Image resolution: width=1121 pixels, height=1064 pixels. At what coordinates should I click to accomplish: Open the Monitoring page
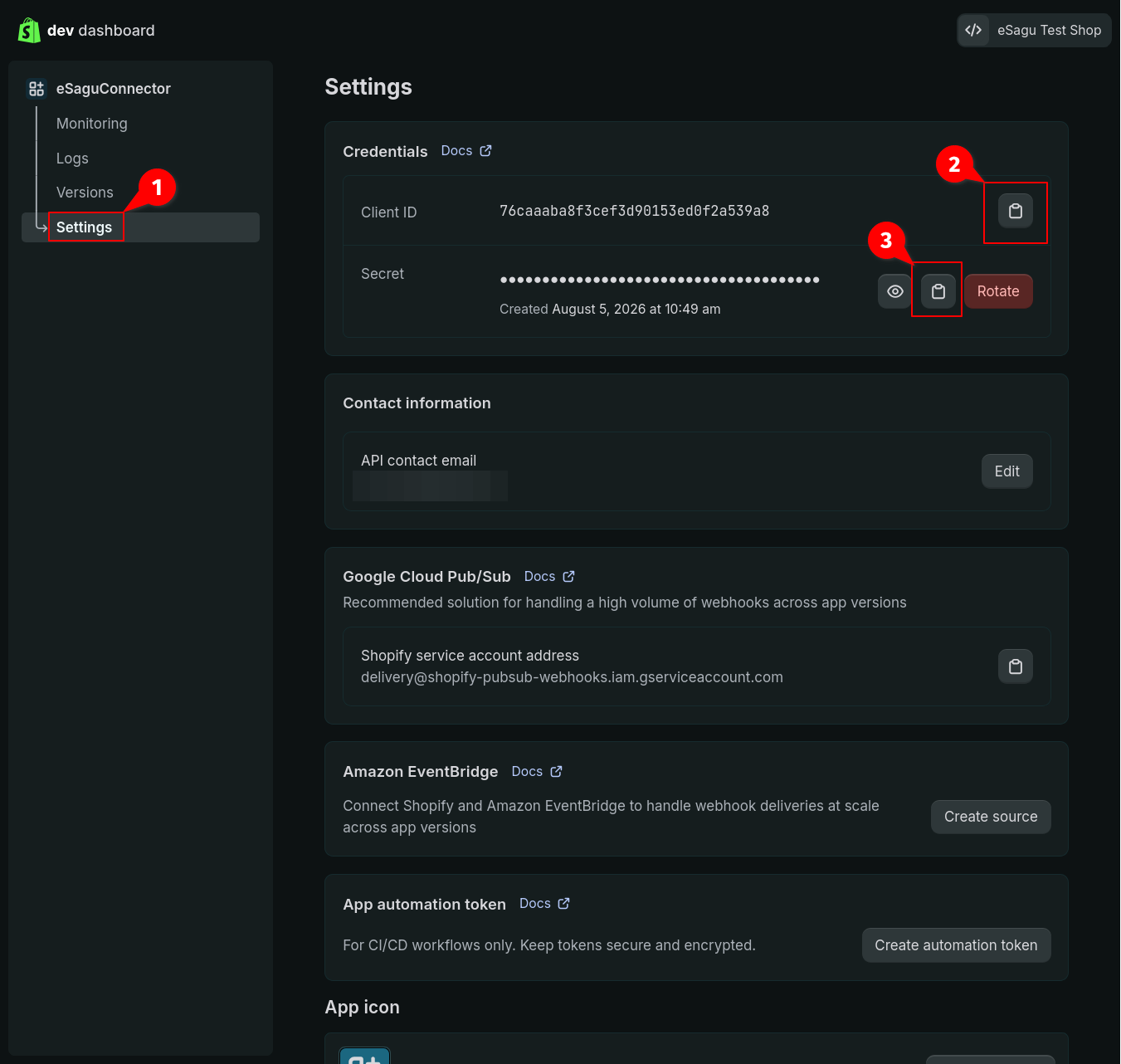coord(92,124)
